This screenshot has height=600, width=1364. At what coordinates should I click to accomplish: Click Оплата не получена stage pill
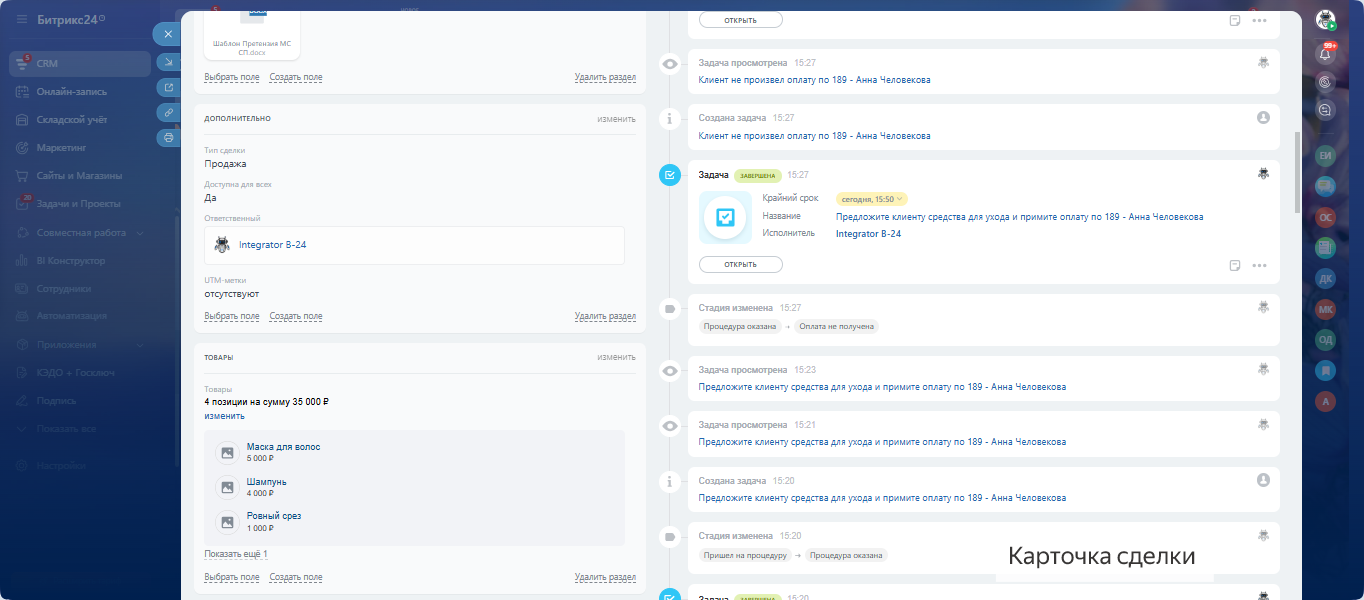click(x=837, y=326)
